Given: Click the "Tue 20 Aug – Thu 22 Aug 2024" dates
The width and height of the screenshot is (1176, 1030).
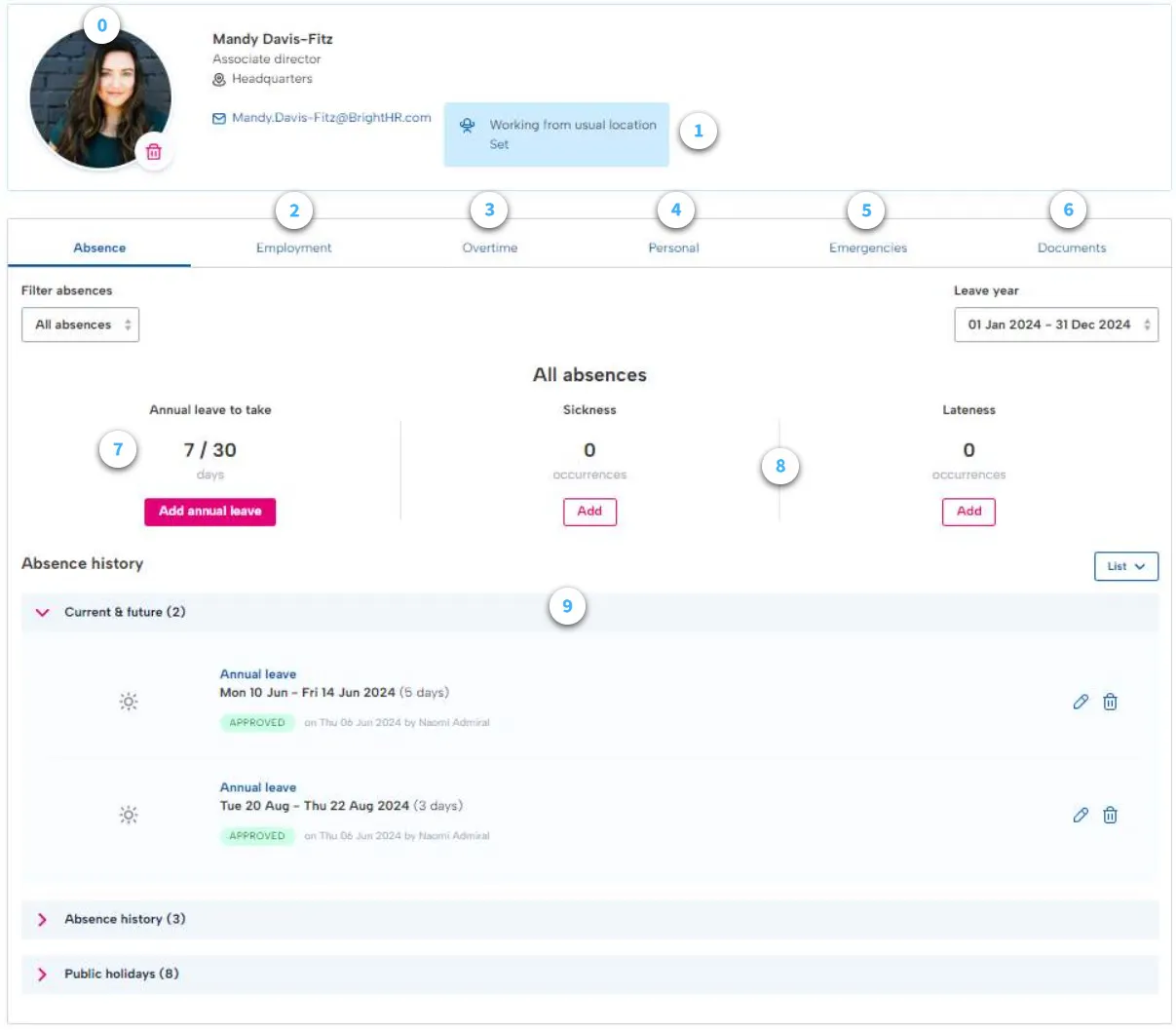Looking at the screenshot, I should [315, 806].
